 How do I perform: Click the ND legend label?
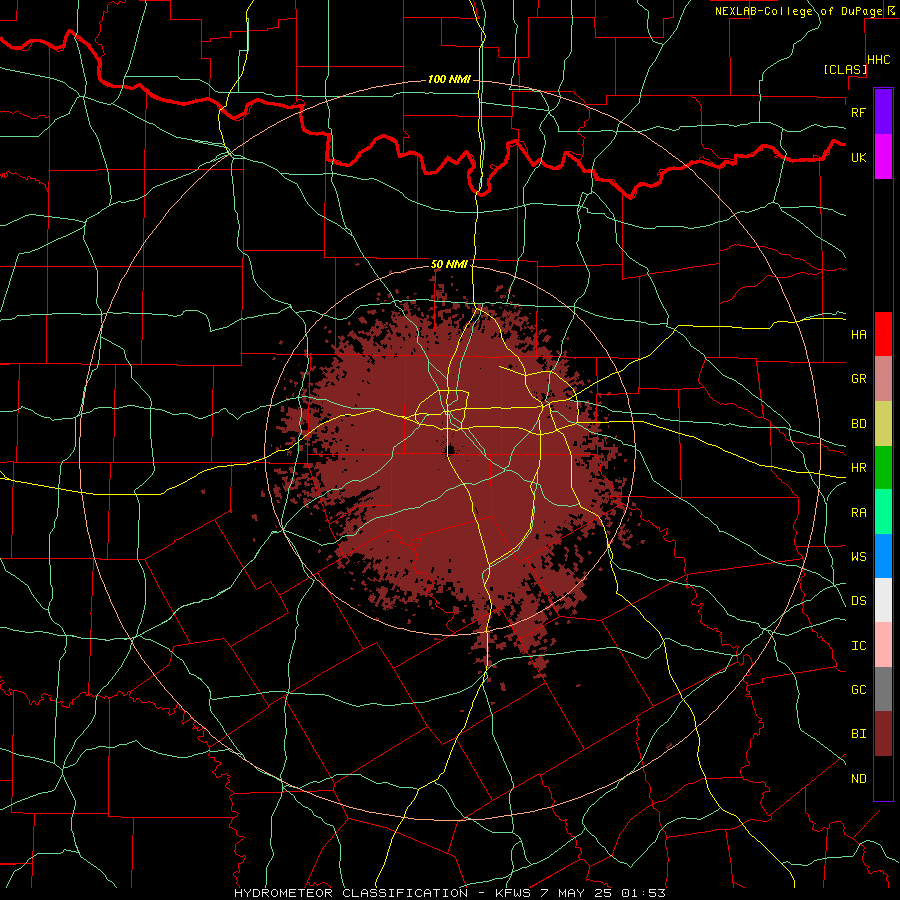858,779
